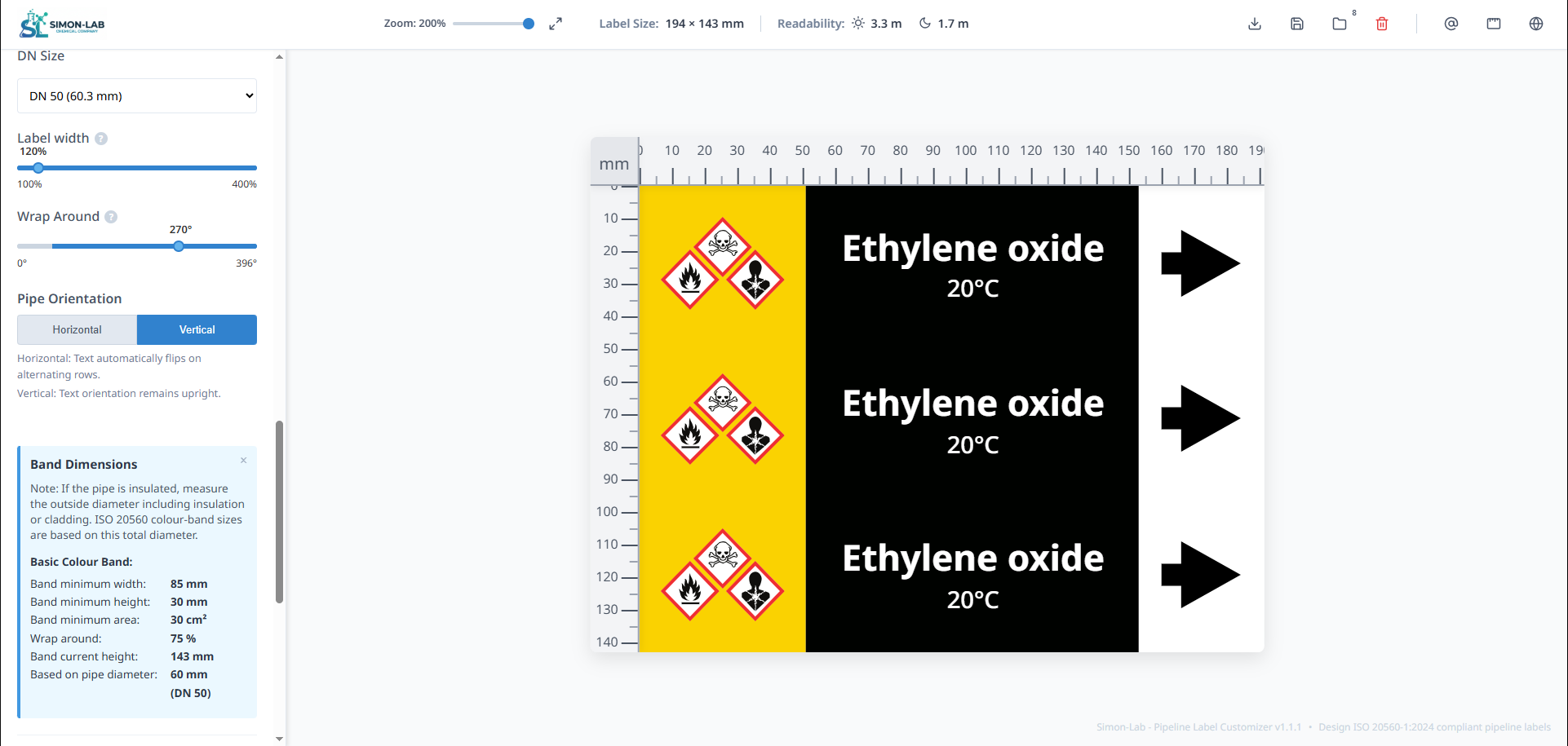The image size is (1568, 746).
Task: Save the current pipeline label
Action: tap(1296, 24)
